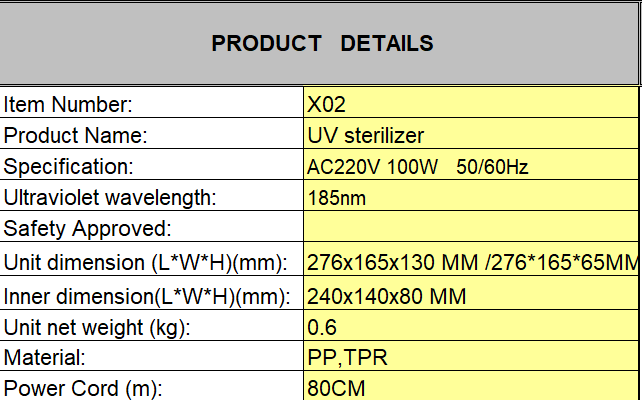Click the Unit dimension label cell

pos(151,263)
